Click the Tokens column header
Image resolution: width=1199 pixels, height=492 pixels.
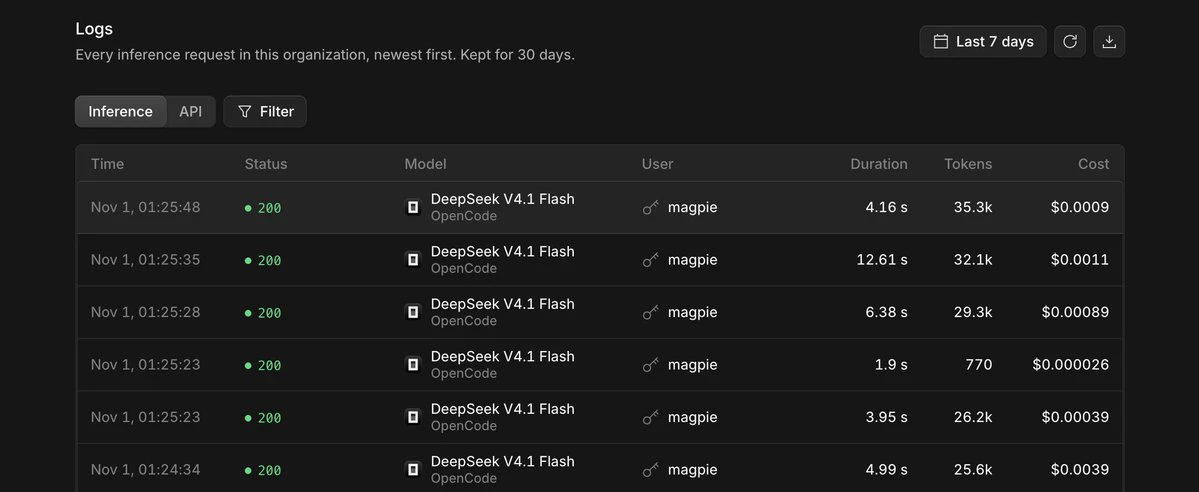(x=968, y=164)
